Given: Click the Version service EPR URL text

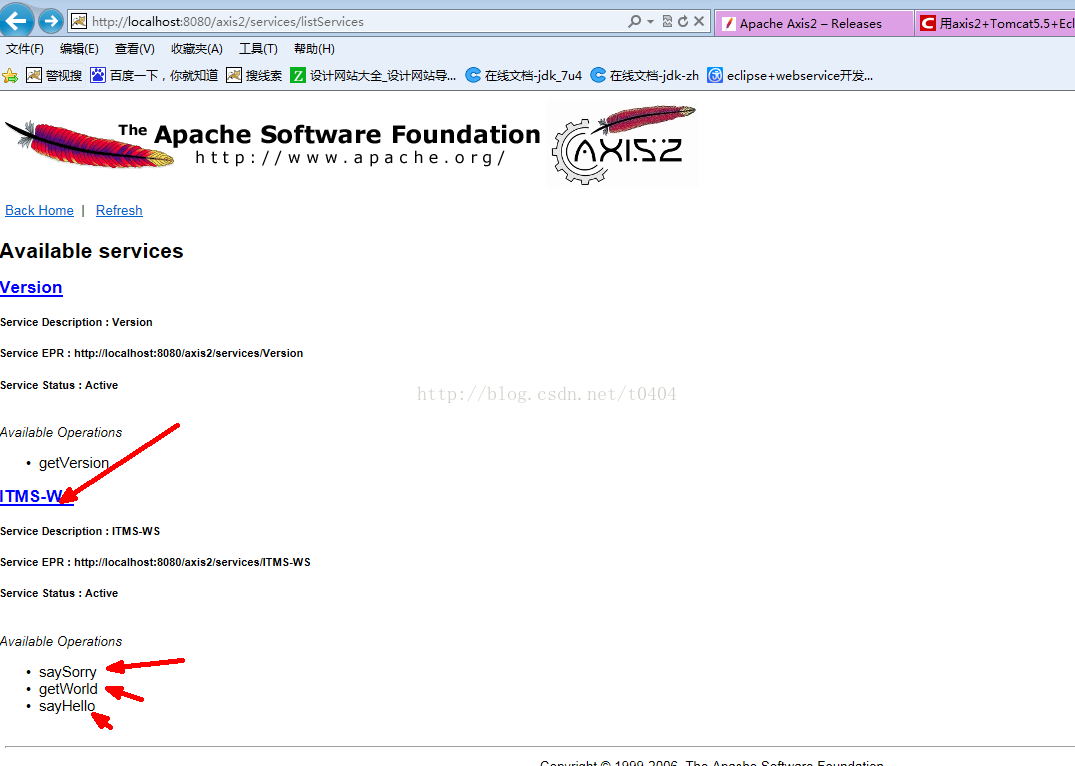Looking at the screenshot, I should click(189, 353).
